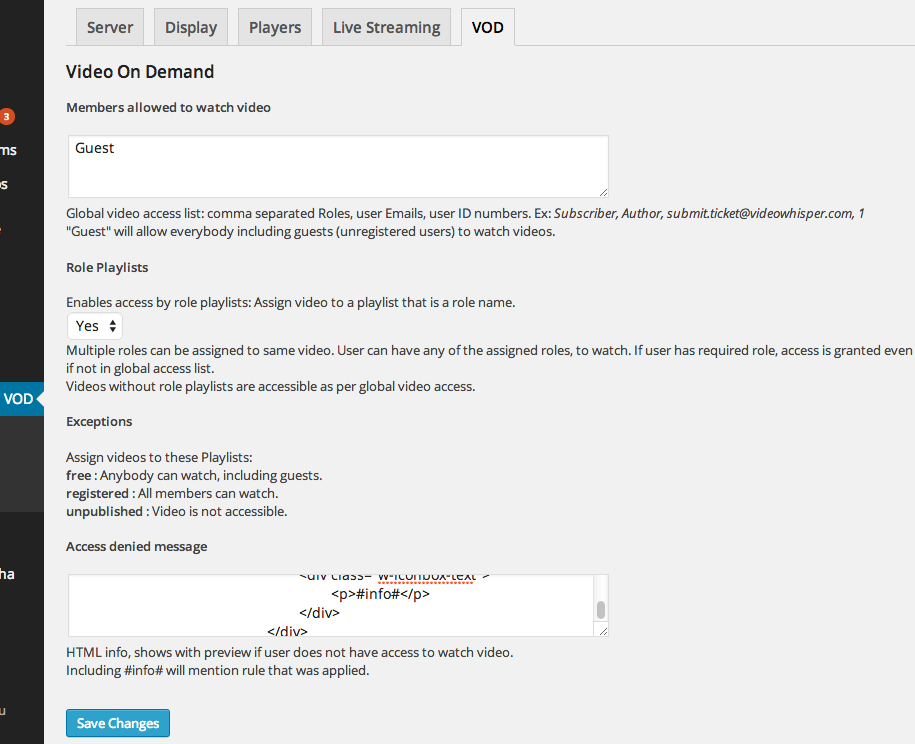Click the resize handle of the HTML message box

[x=603, y=630]
